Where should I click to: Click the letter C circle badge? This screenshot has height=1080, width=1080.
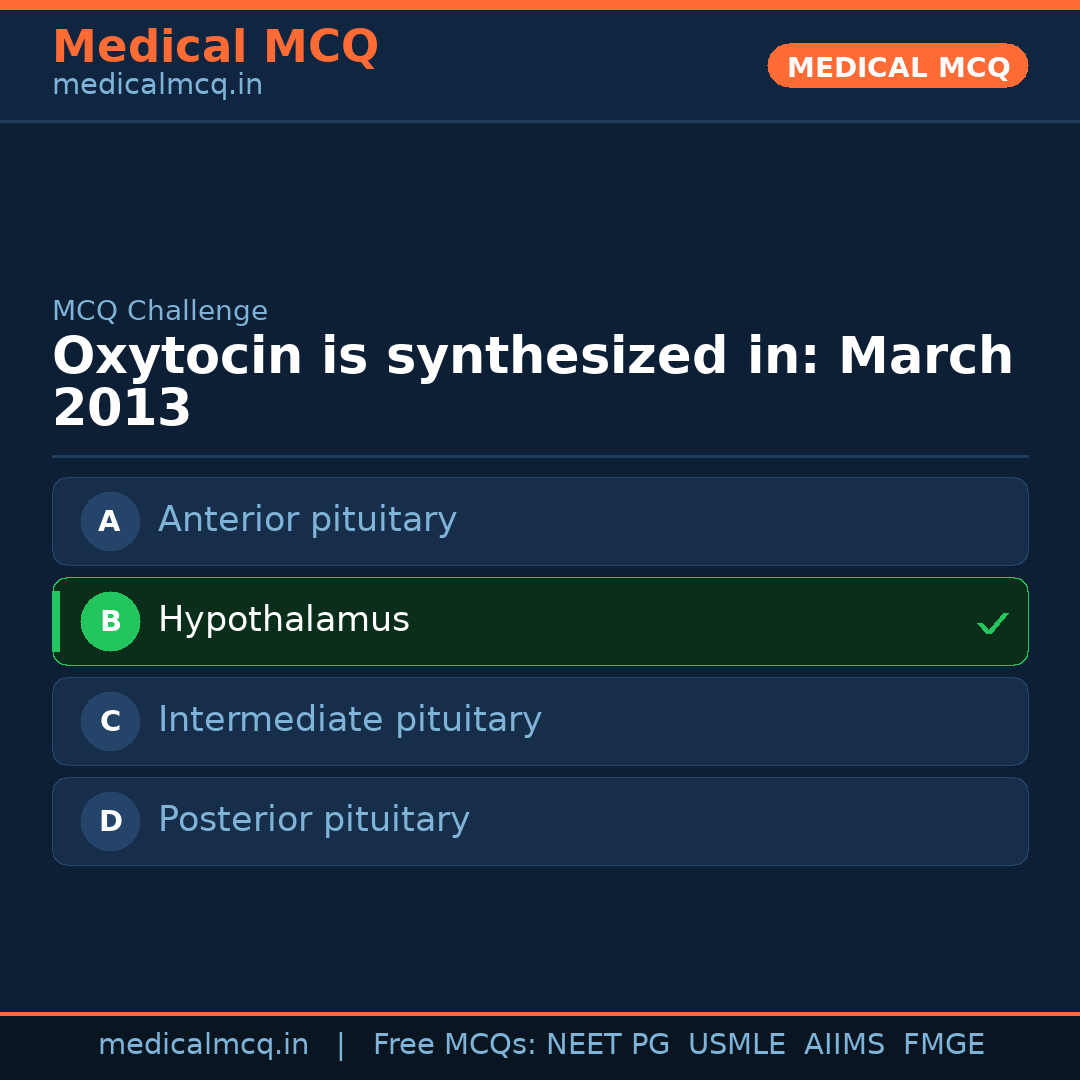pos(110,721)
